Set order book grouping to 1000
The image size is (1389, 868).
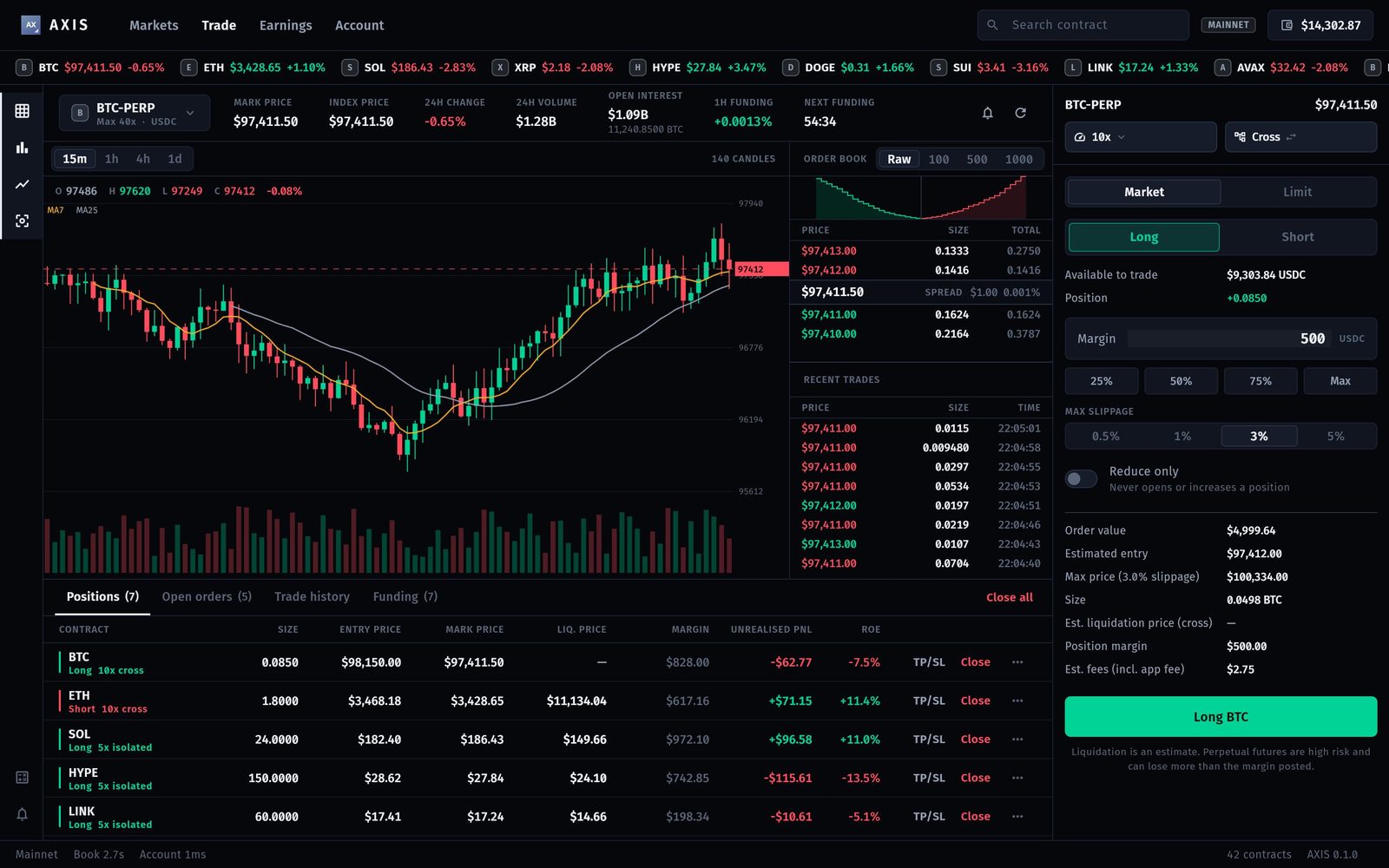(1018, 160)
